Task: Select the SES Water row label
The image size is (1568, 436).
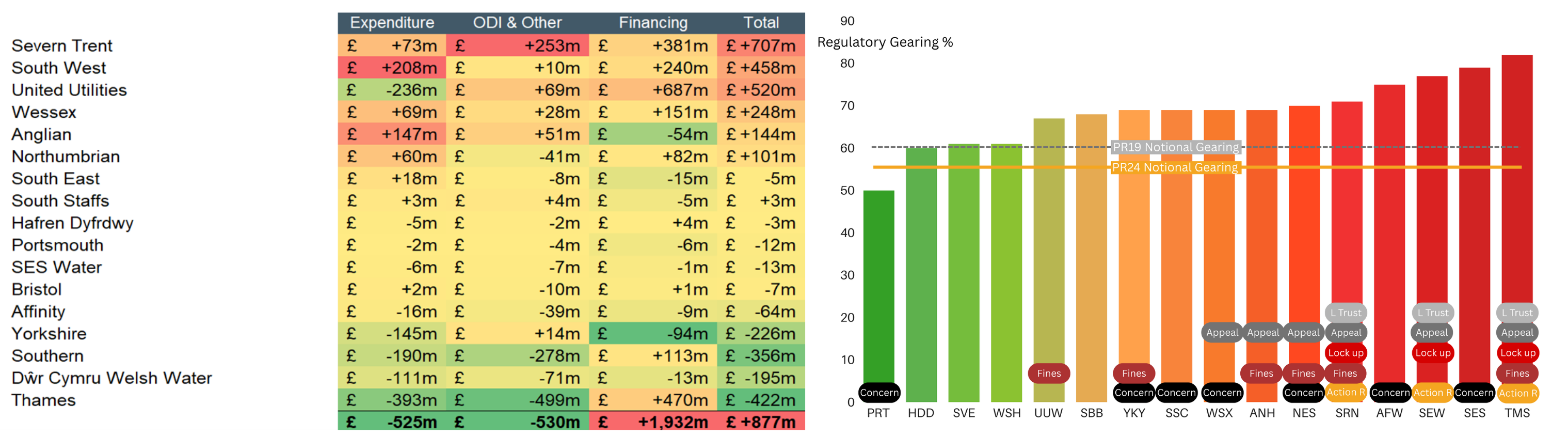Action: pyautogui.click(x=57, y=267)
